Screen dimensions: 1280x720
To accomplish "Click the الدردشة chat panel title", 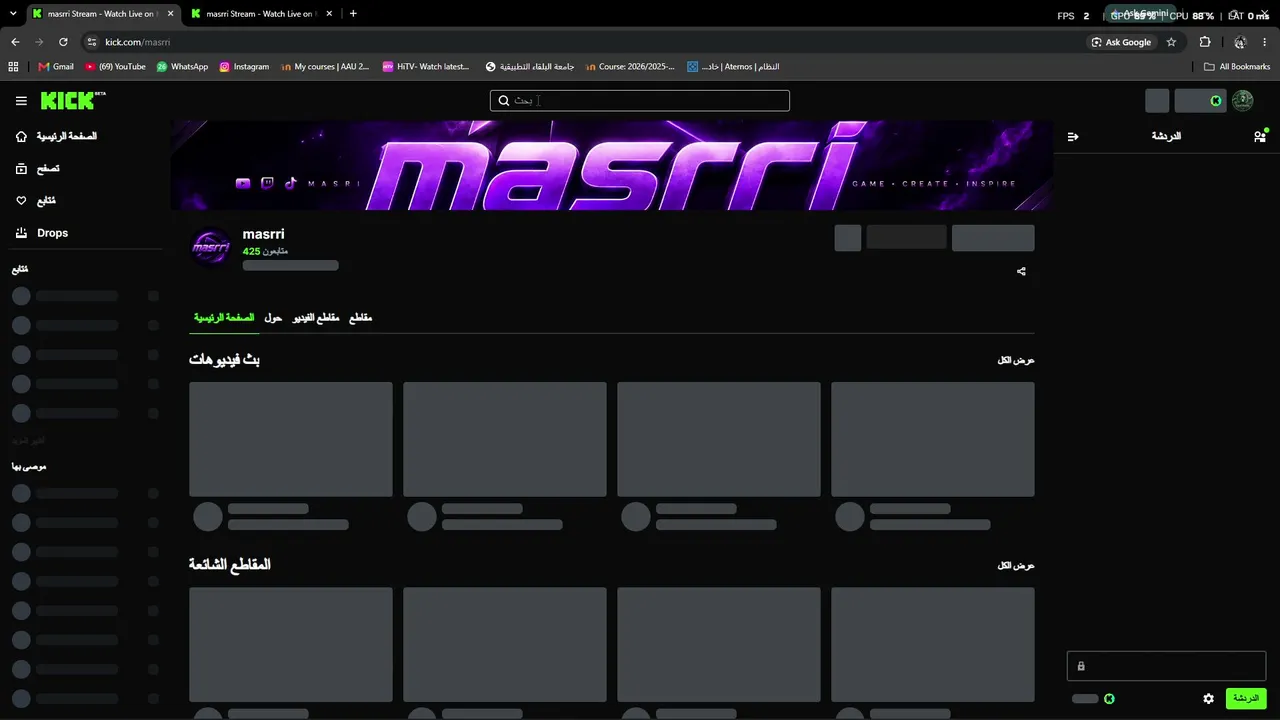I will coord(1166,136).
